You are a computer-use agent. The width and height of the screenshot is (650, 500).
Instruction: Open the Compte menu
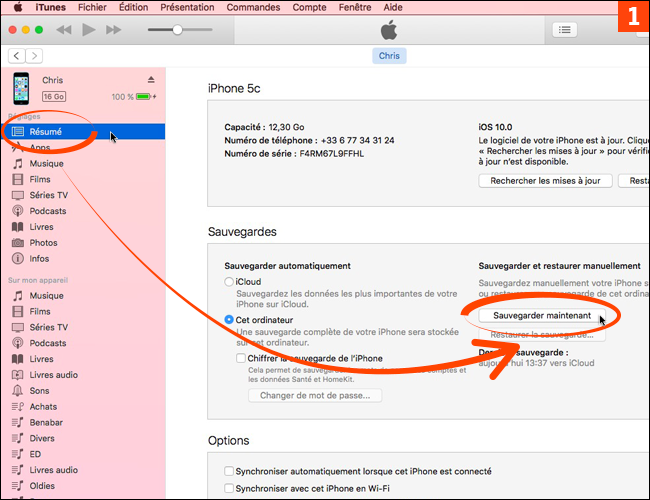(x=308, y=7)
